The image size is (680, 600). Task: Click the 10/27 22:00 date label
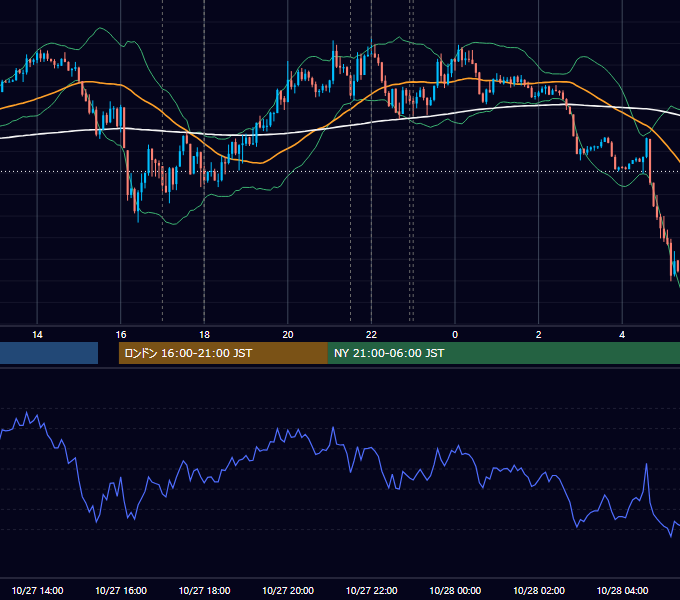[x=371, y=590]
